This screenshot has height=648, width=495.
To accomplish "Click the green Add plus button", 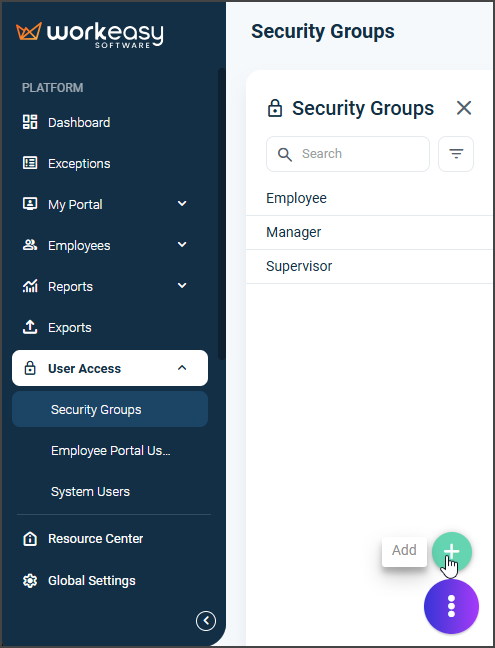I will pos(452,551).
